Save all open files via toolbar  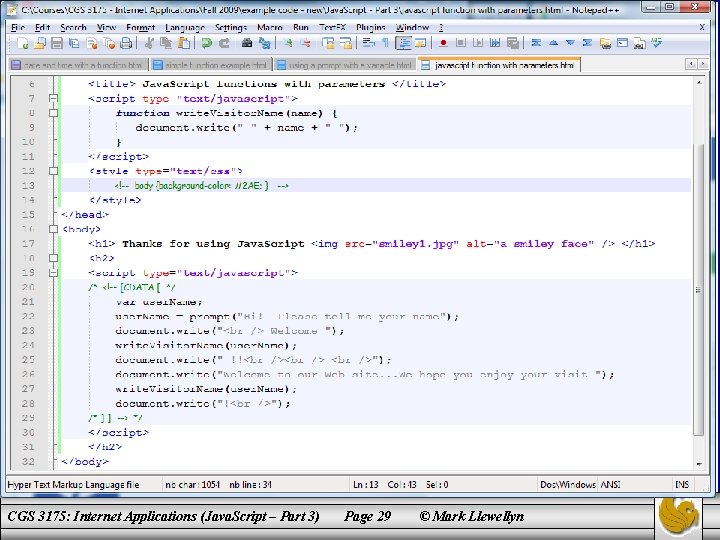coord(73,43)
